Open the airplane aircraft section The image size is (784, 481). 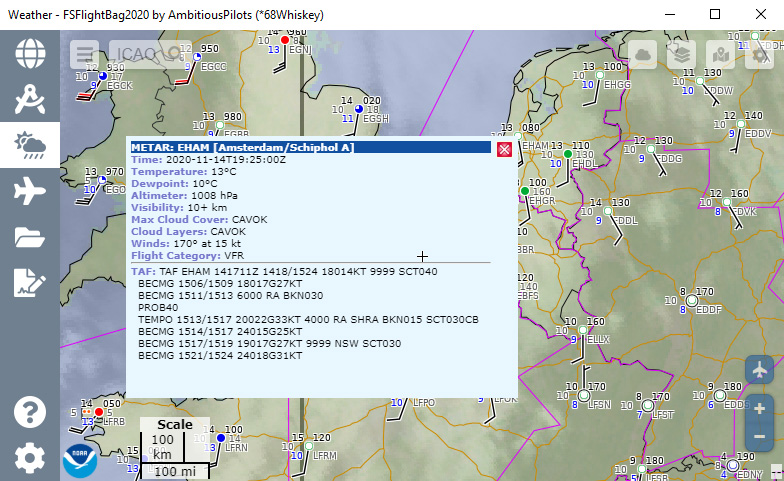click(x=30, y=191)
